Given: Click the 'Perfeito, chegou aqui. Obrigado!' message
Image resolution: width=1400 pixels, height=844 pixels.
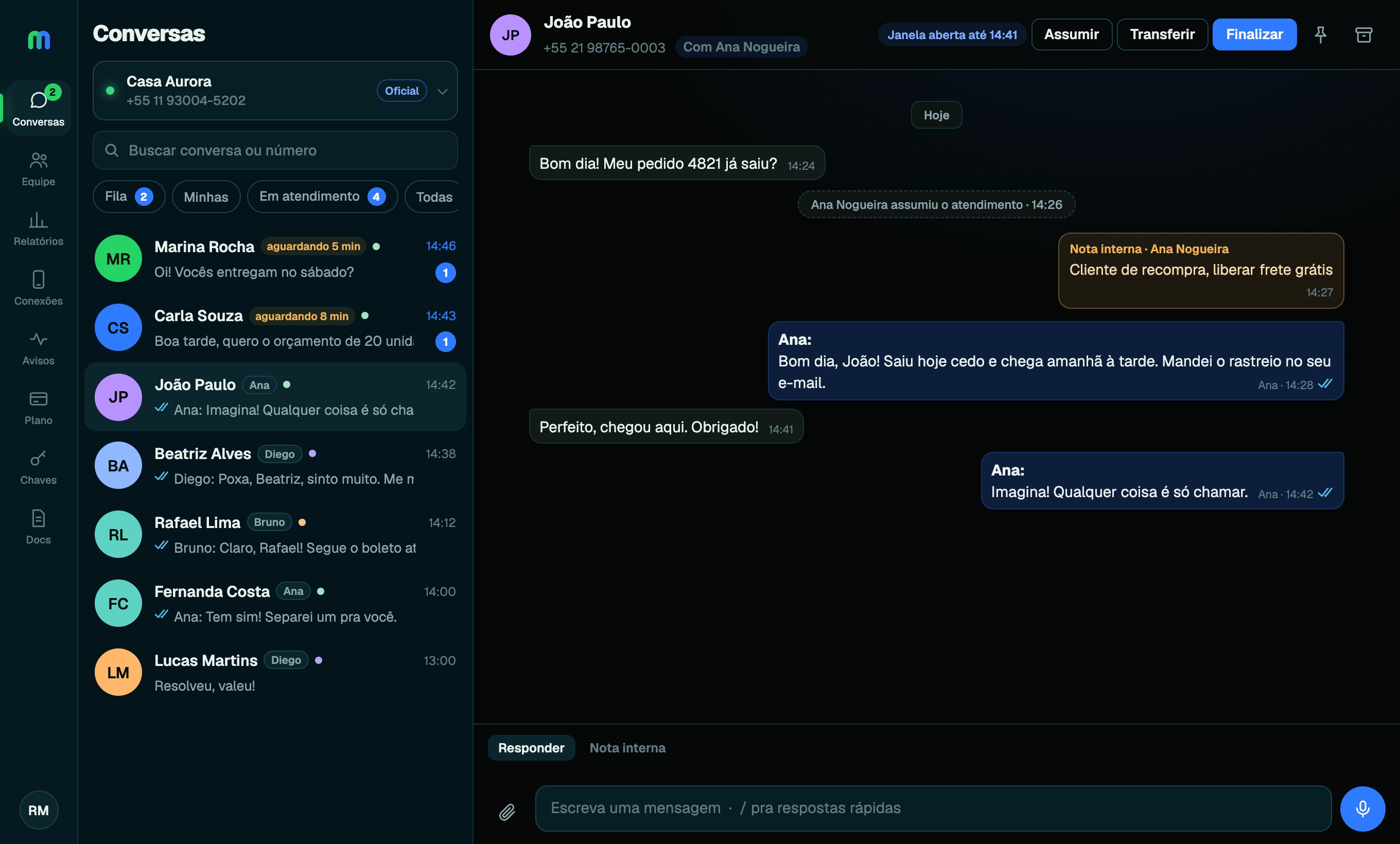Looking at the screenshot, I should [x=666, y=427].
